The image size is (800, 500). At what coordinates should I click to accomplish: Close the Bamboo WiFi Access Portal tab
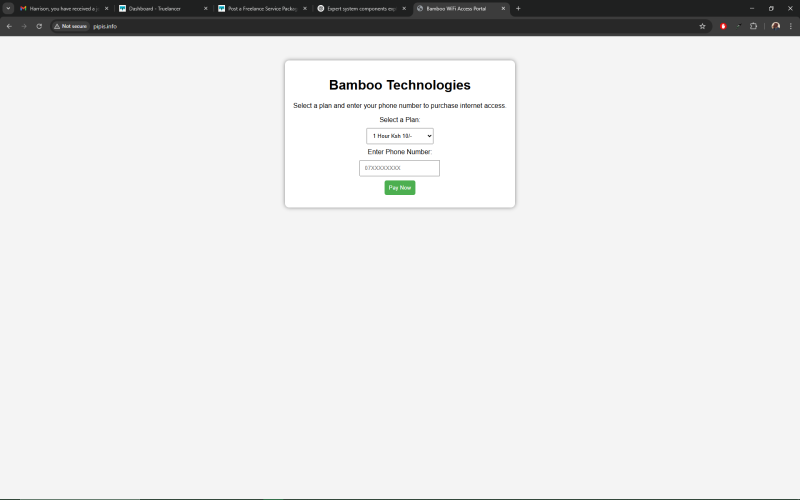pyautogui.click(x=503, y=9)
